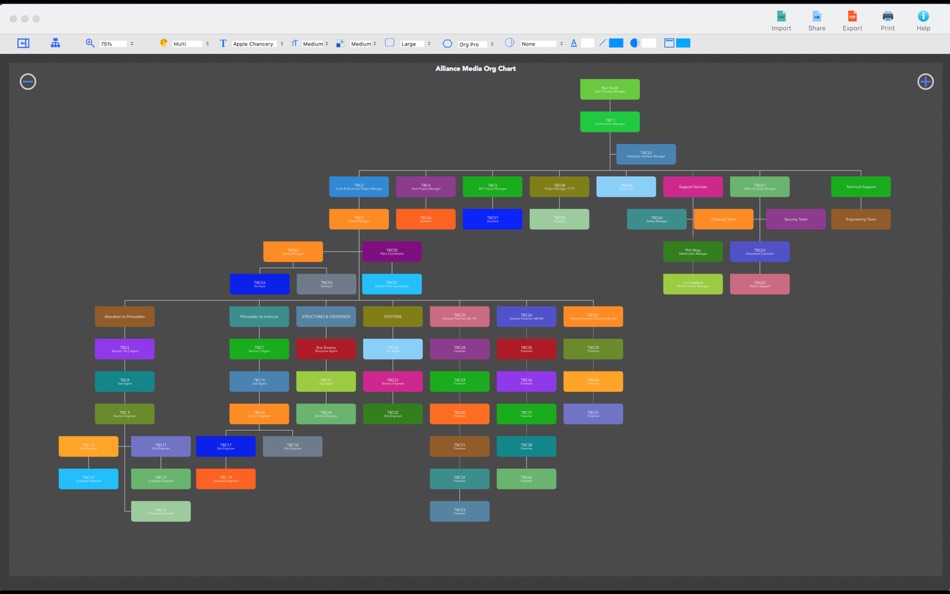Select the STATIONS node
Screen dimensions: 950x594
[x=393, y=316]
